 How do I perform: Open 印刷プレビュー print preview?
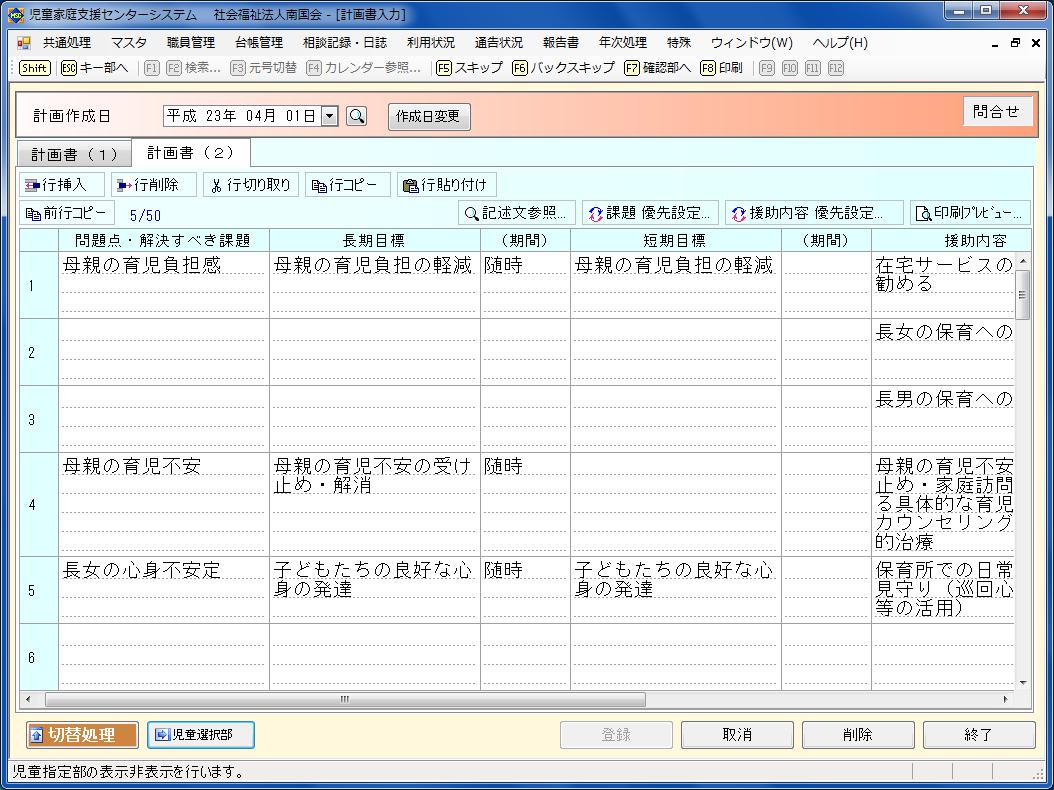click(969, 213)
